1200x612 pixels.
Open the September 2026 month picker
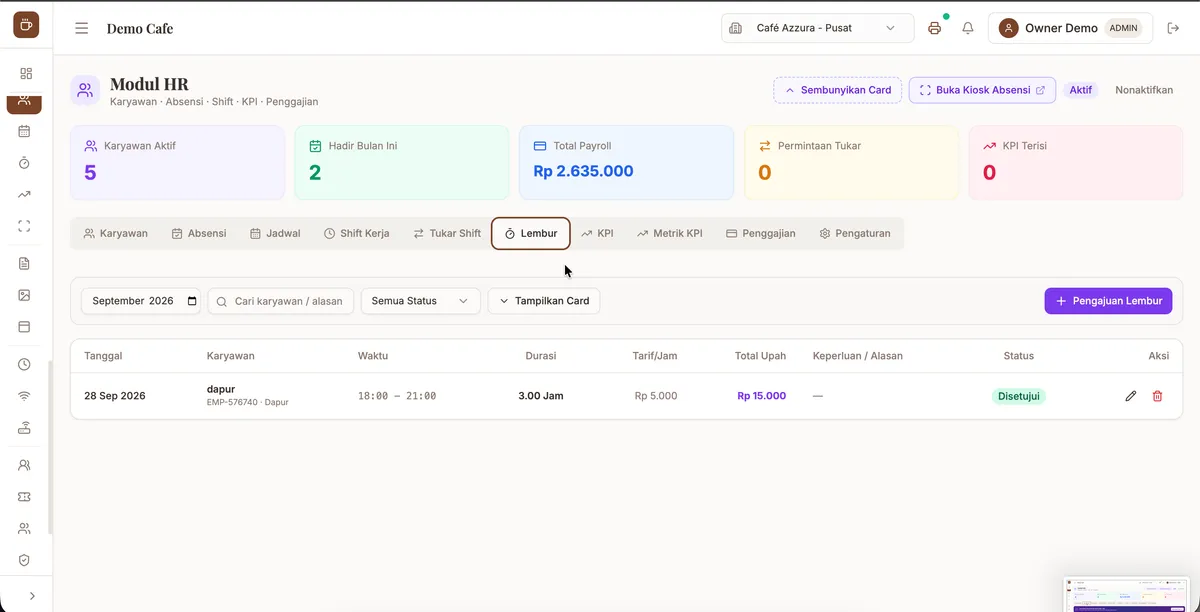pyautogui.click(x=141, y=301)
